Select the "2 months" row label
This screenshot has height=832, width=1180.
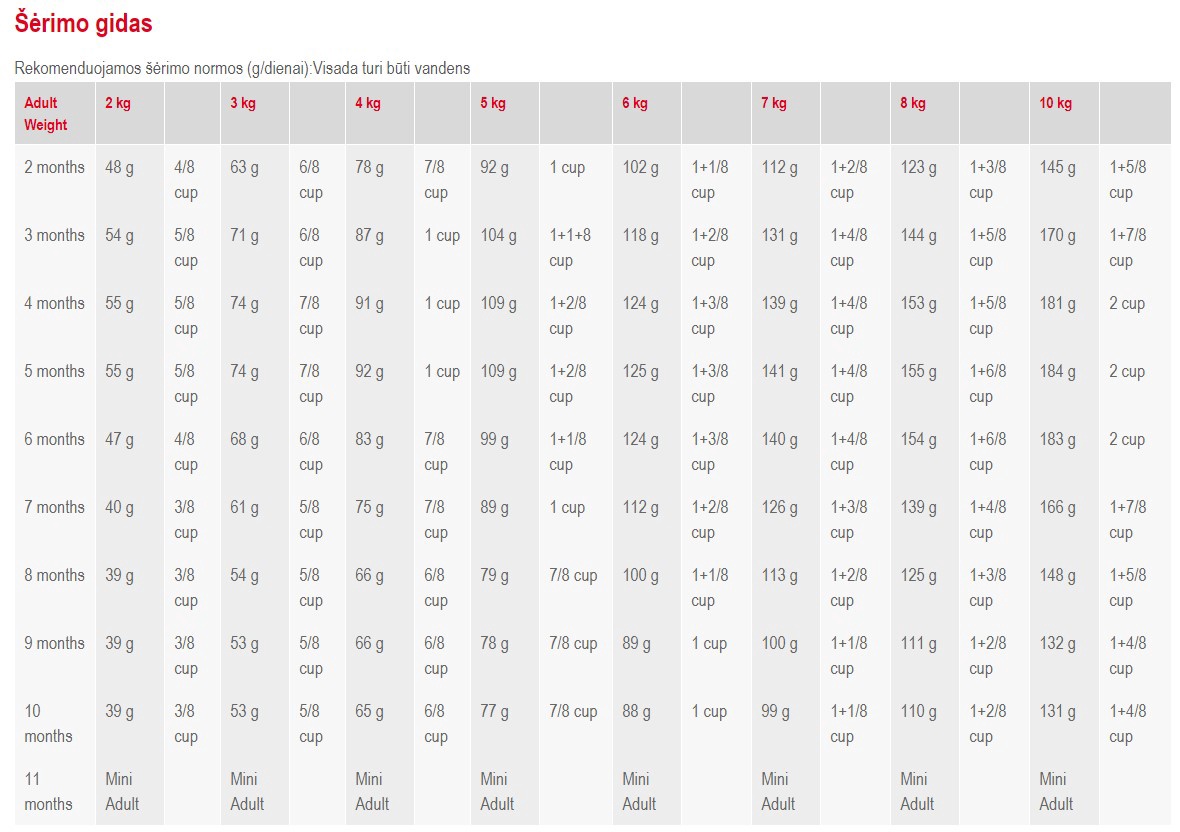click(x=55, y=168)
